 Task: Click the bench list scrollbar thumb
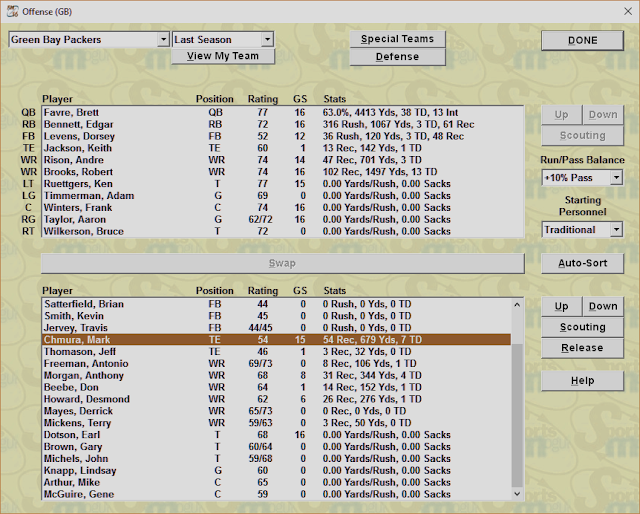(517, 416)
